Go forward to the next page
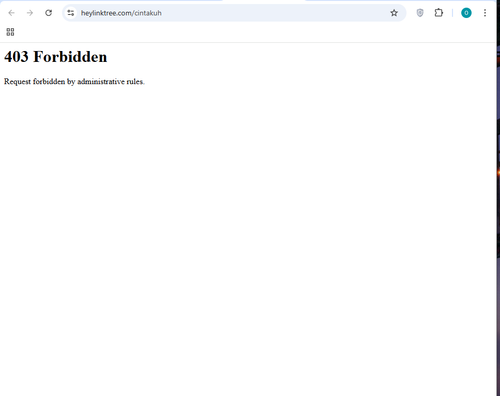Image resolution: width=500 pixels, height=396 pixels. (30, 13)
